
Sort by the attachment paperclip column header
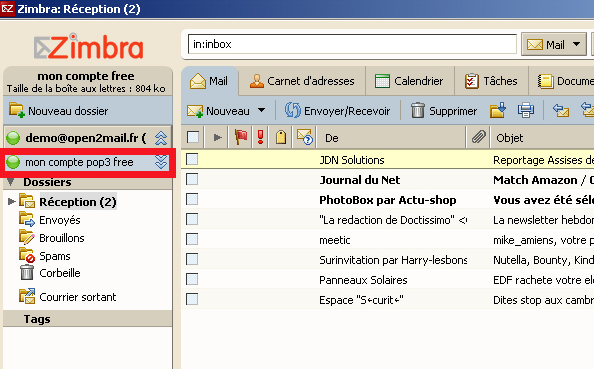(478, 137)
